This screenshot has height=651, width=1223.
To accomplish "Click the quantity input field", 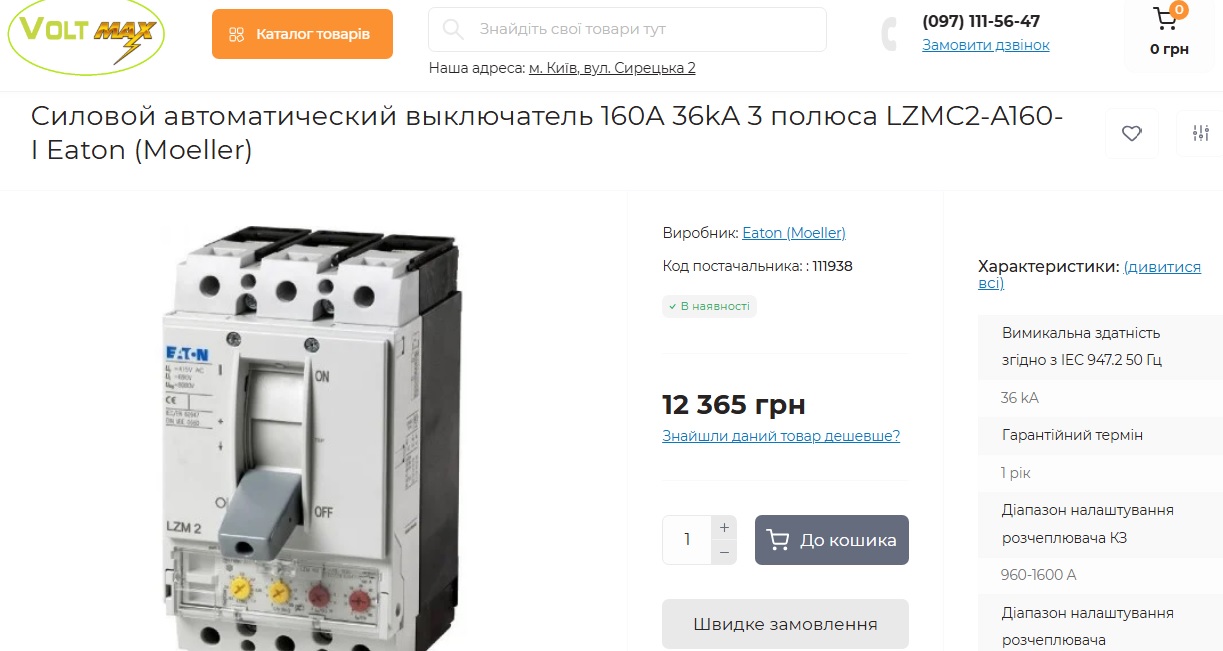I will 687,540.
